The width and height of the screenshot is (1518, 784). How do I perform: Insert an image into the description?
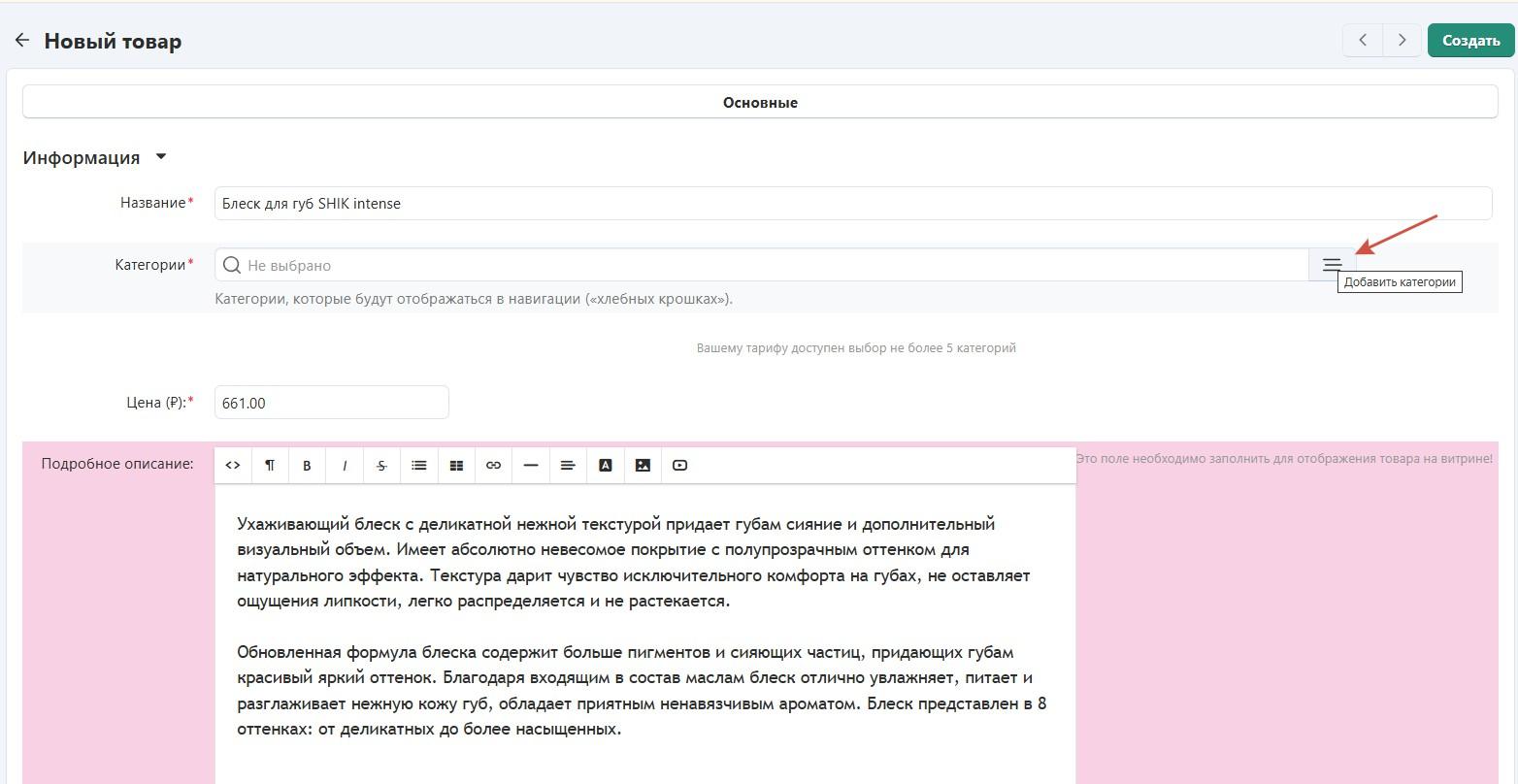[x=643, y=466]
